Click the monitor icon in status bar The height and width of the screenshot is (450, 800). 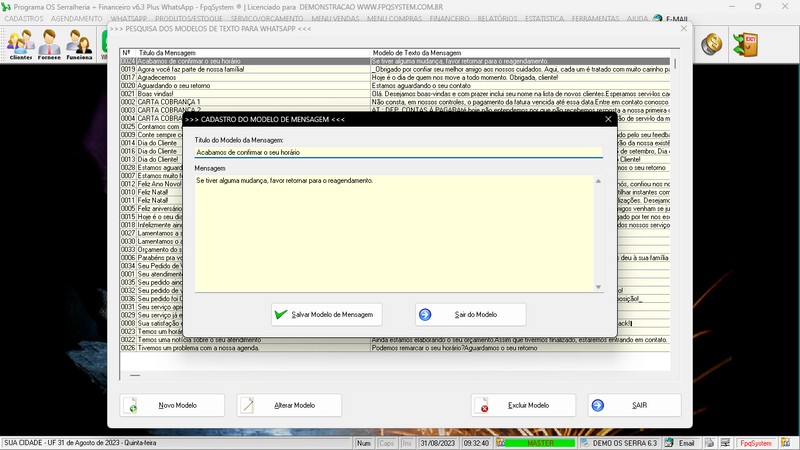tap(725, 443)
